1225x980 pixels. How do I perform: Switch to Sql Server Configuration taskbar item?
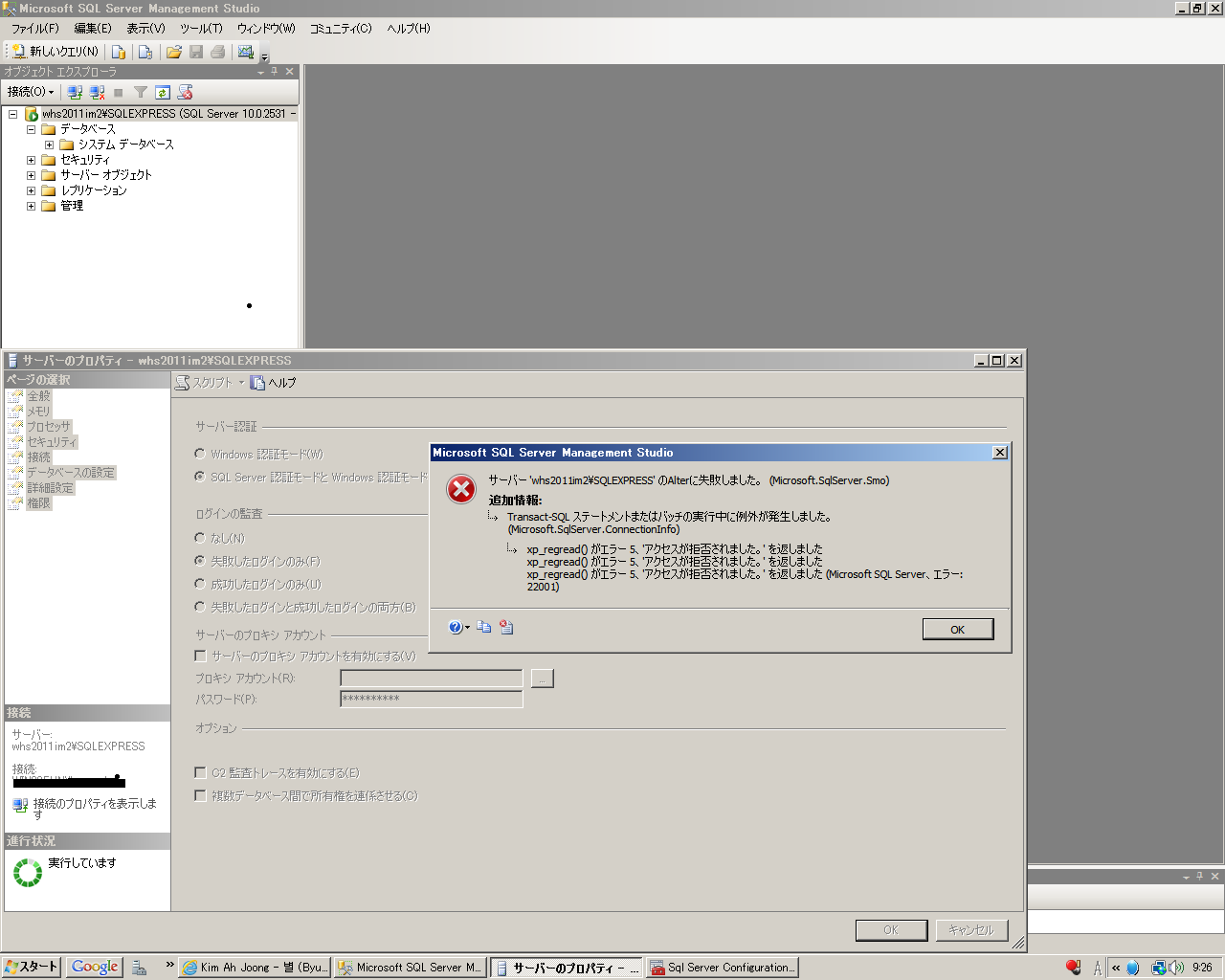click(x=723, y=968)
